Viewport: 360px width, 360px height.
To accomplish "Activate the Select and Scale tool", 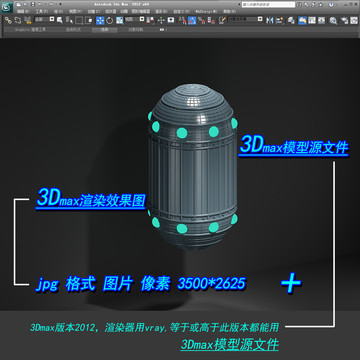I will point(119,20).
